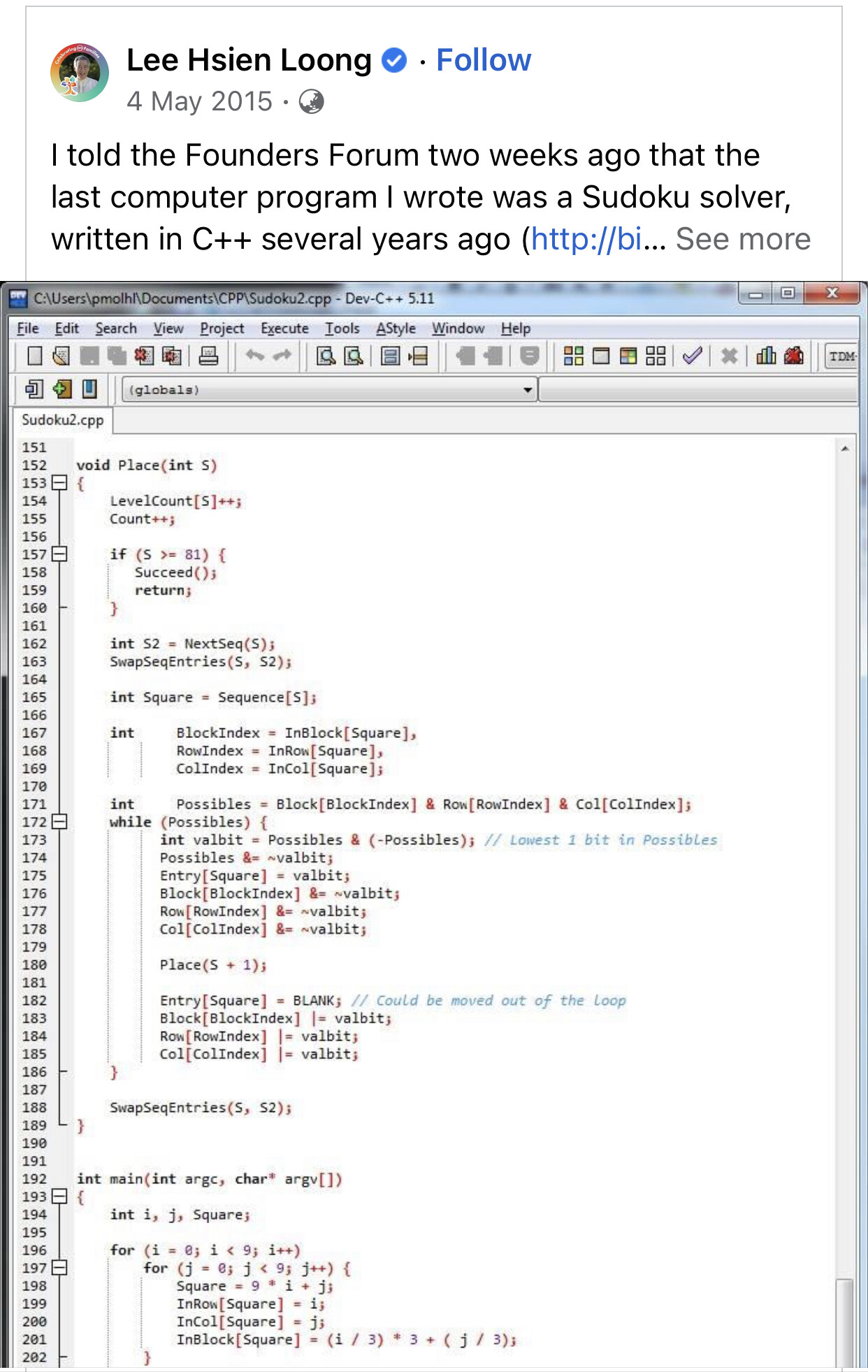Open the File menu
This screenshot has width=868, height=1372.
tap(28, 328)
